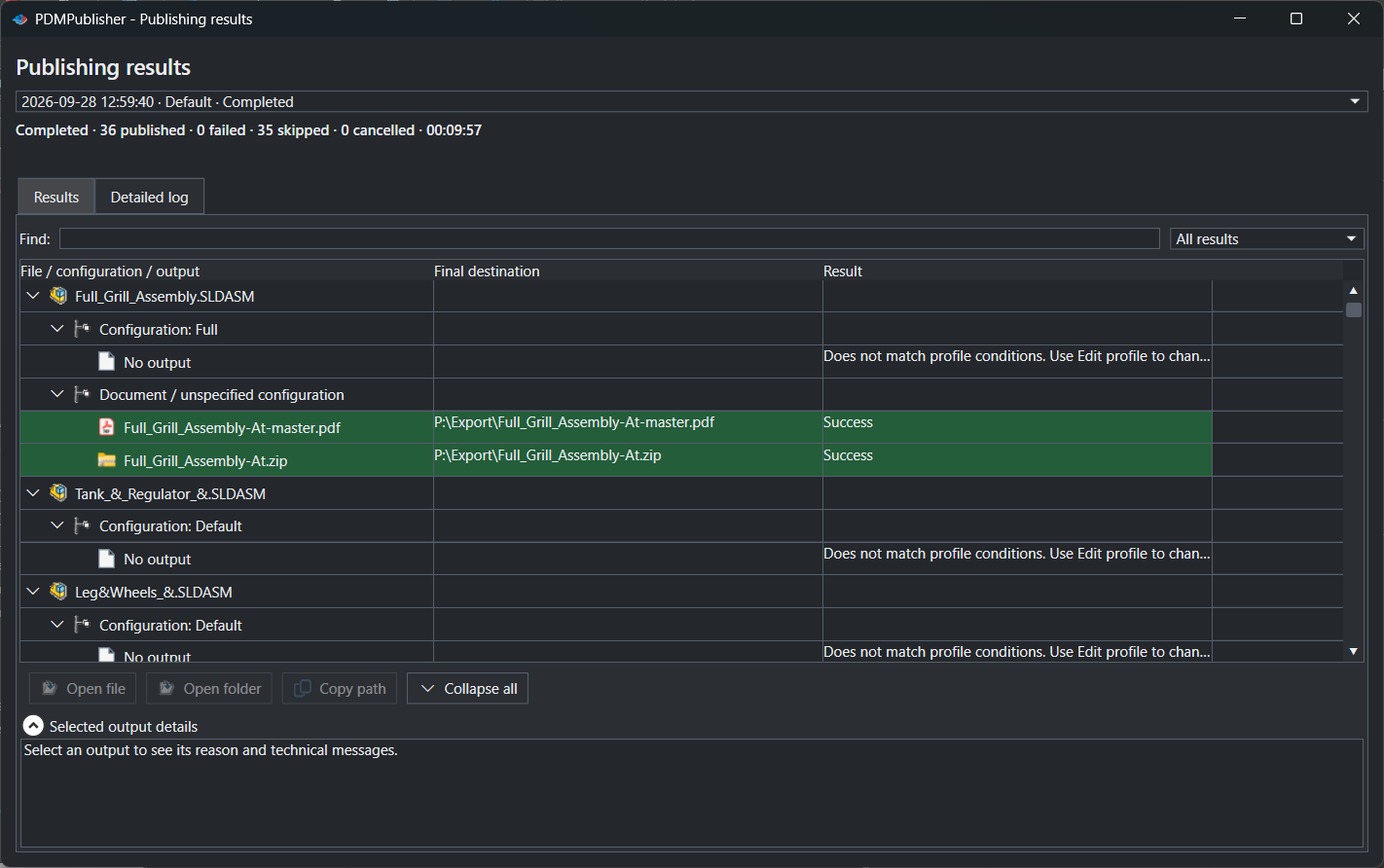1384x868 pixels.
Task: Click the PDF icon of Full_Grill_Assembly-At-master.pdf
Action: (107, 427)
